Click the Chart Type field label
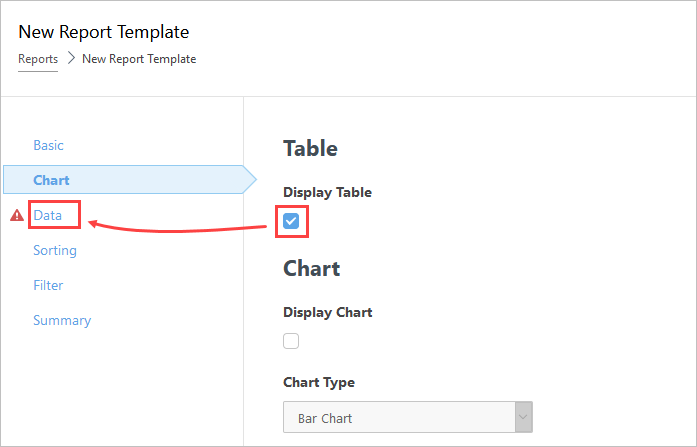 pos(319,383)
